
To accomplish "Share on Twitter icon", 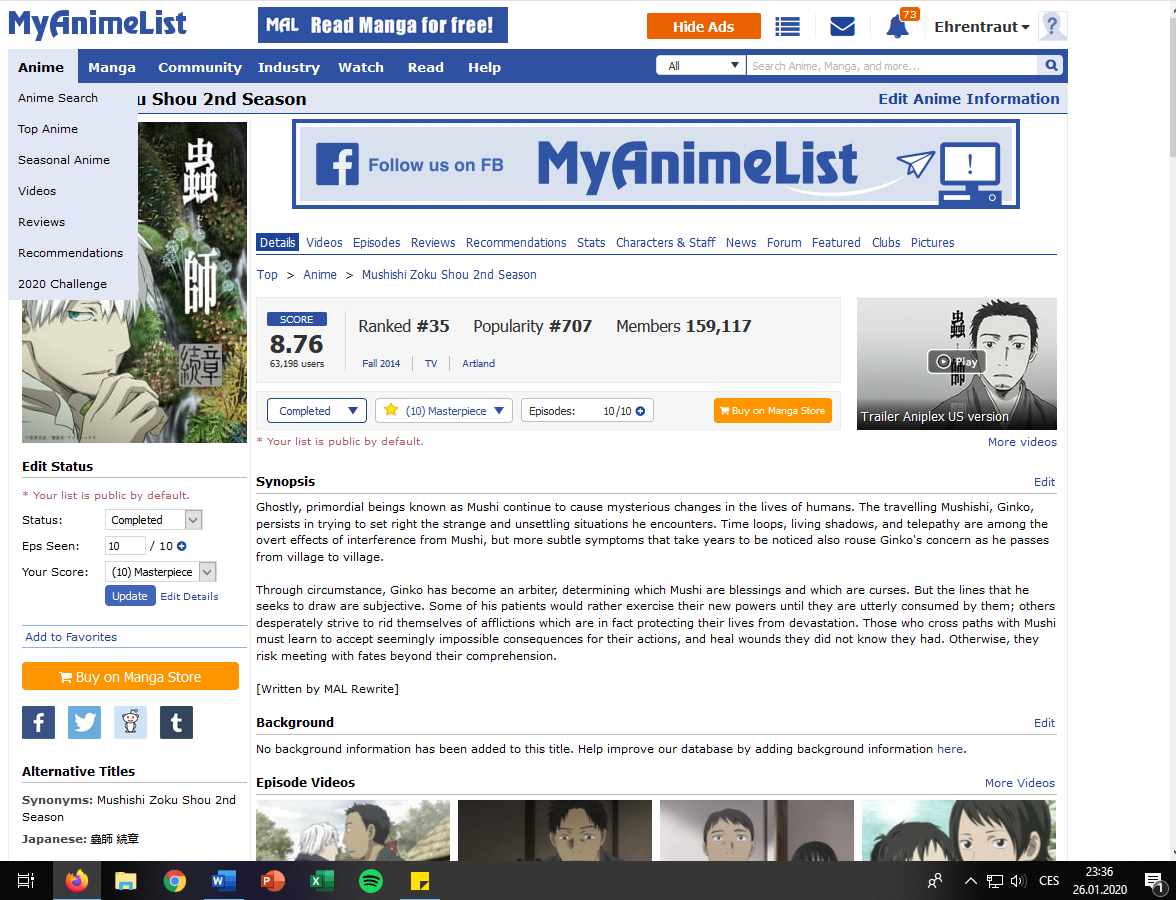I will point(84,722).
